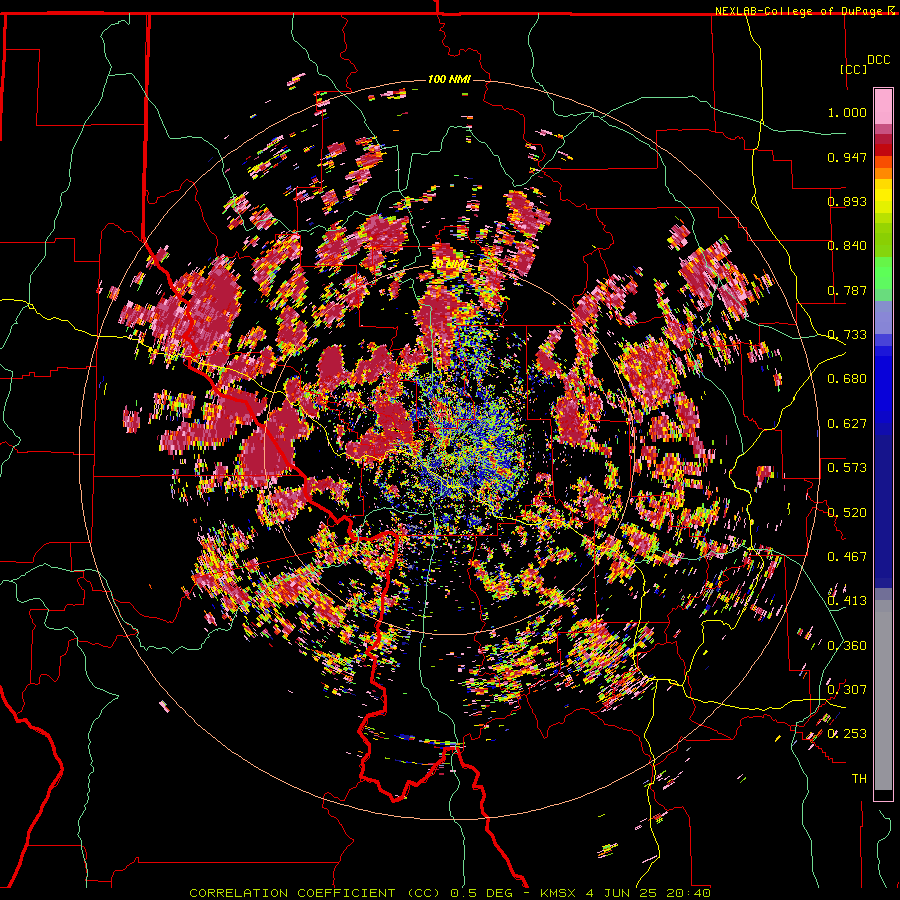Click the 4 JUN 25 date in caption

tap(622, 893)
